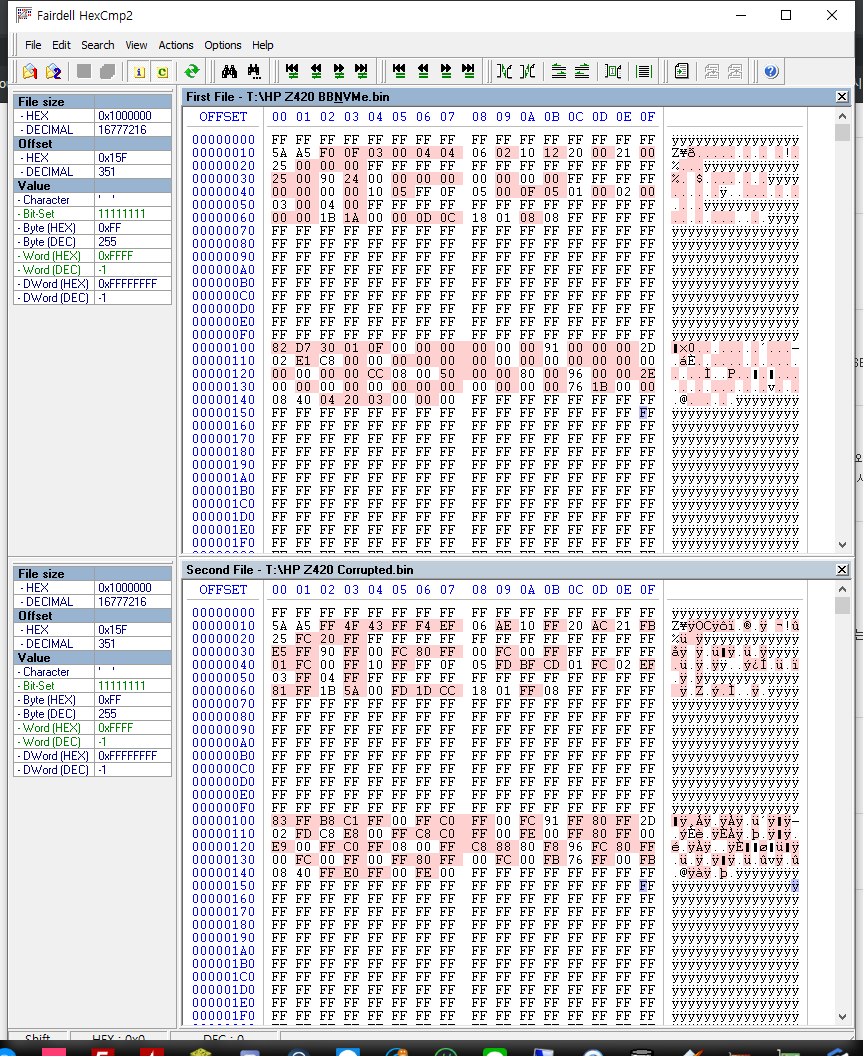The width and height of the screenshot is (863, 1056).
Task: Click the stacked gray squares toolbar icon
Action: click(107, 71)
